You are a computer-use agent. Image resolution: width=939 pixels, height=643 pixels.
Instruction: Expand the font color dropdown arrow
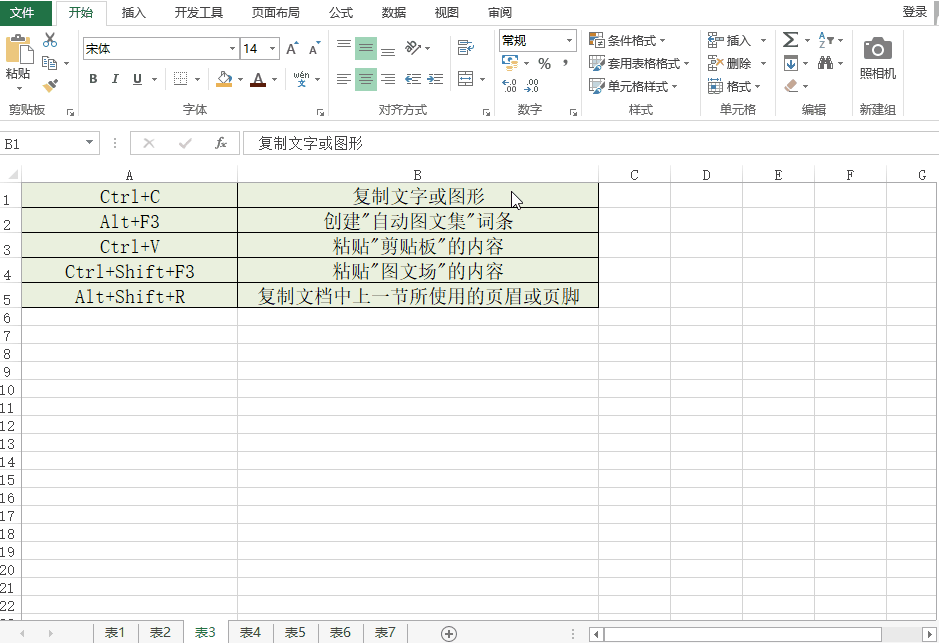click(272, 79)
